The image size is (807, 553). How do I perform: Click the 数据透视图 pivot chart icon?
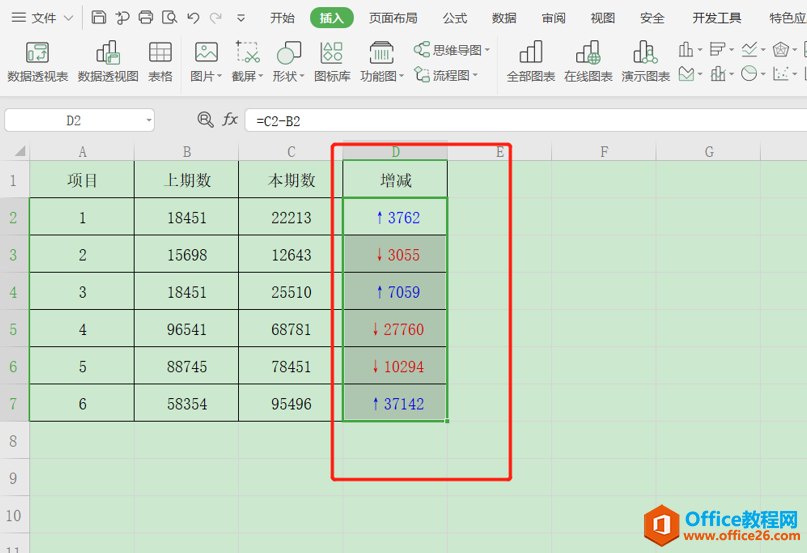coord(108,62)
